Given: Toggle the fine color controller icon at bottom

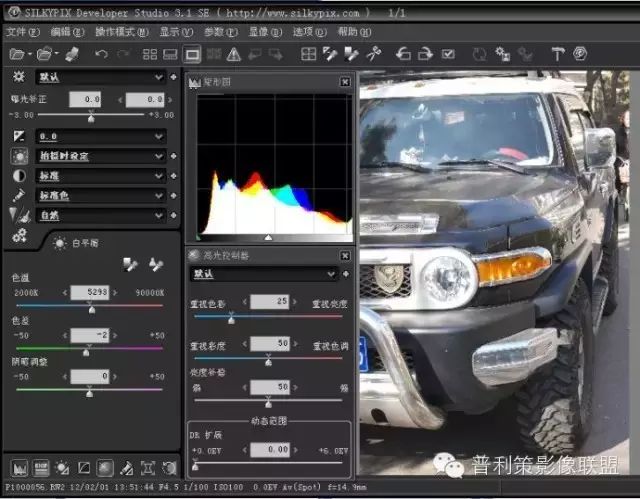Looking at the screenshot, I should coord(127,468).
